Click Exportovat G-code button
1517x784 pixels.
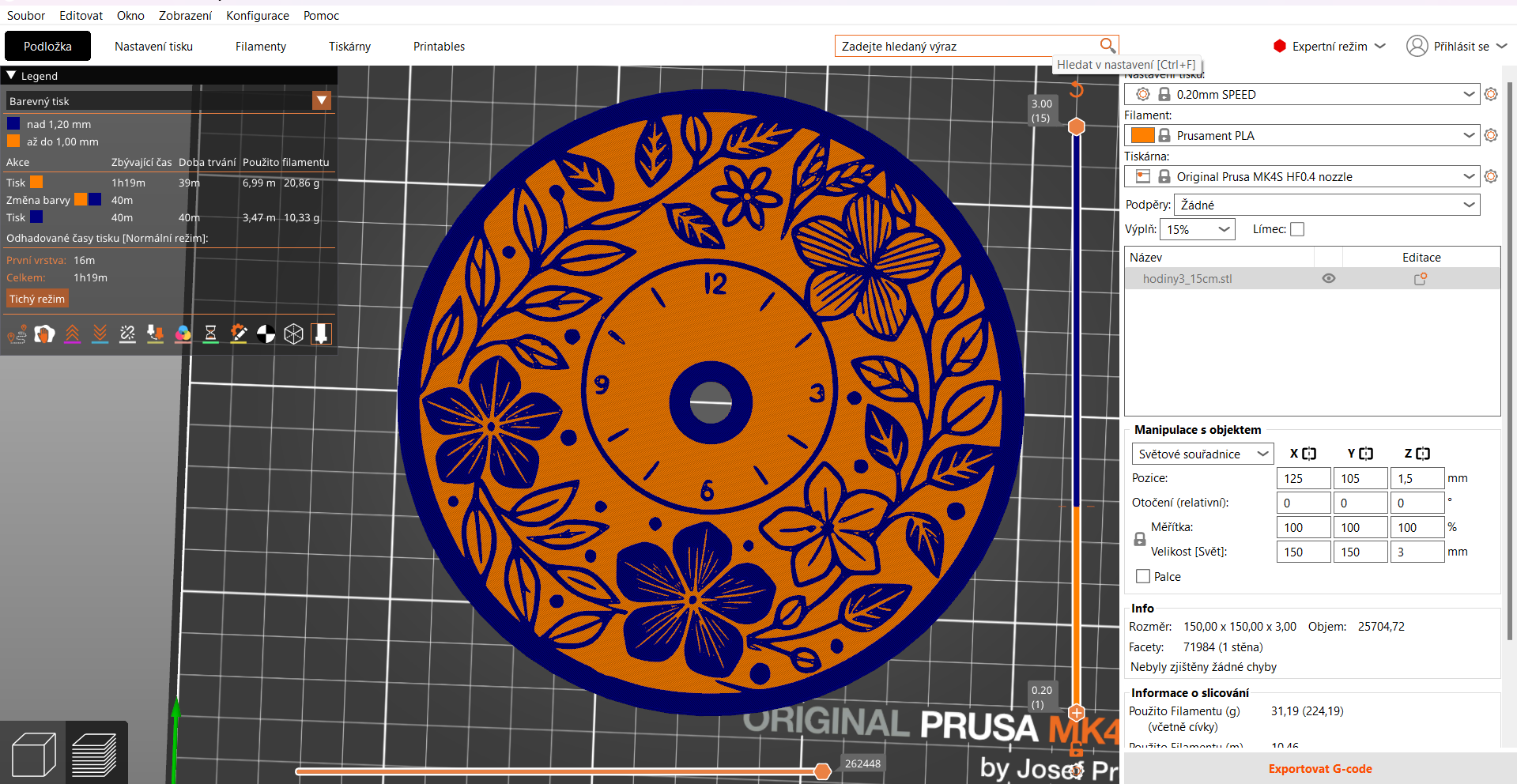pyautogui.click(x=1319, y=768)
